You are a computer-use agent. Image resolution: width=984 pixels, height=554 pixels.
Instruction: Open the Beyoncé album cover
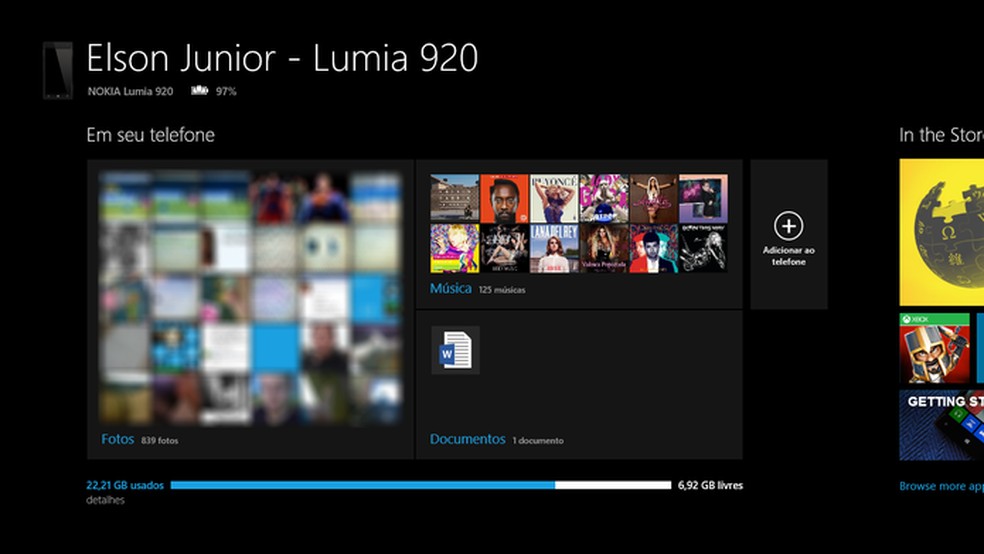point(554,199)
